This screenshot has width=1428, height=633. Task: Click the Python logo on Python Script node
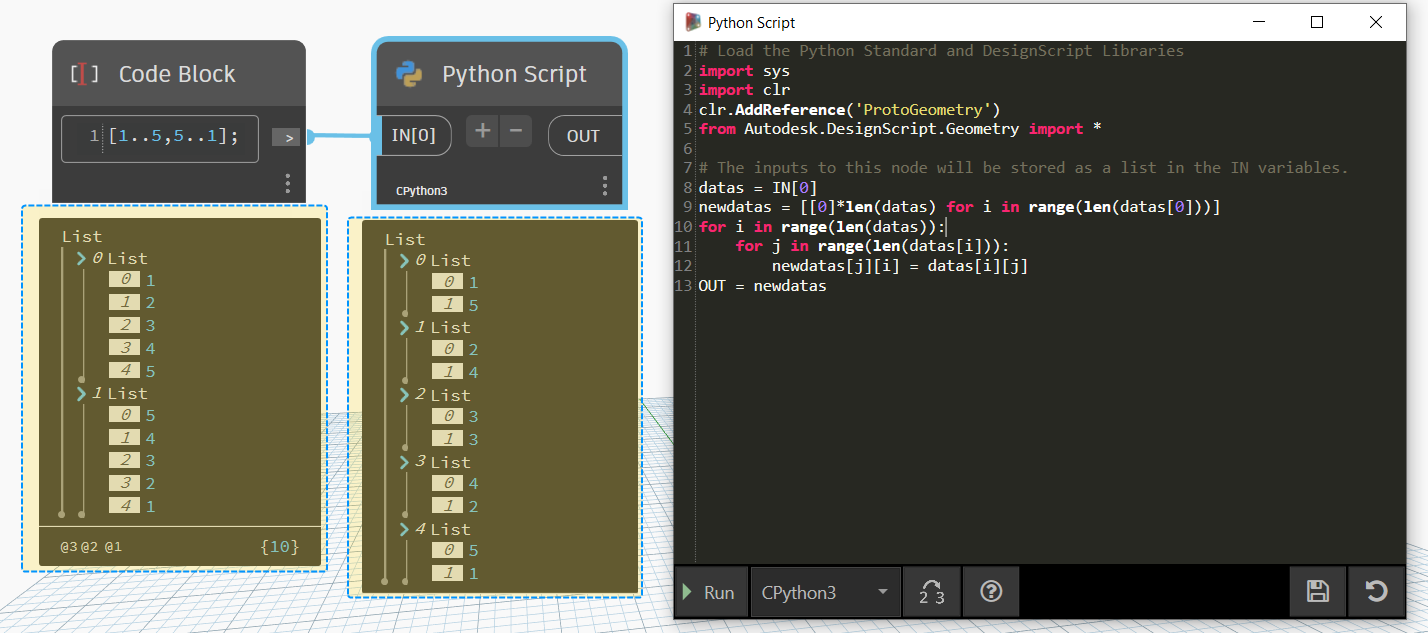click(x=409, y=75)
